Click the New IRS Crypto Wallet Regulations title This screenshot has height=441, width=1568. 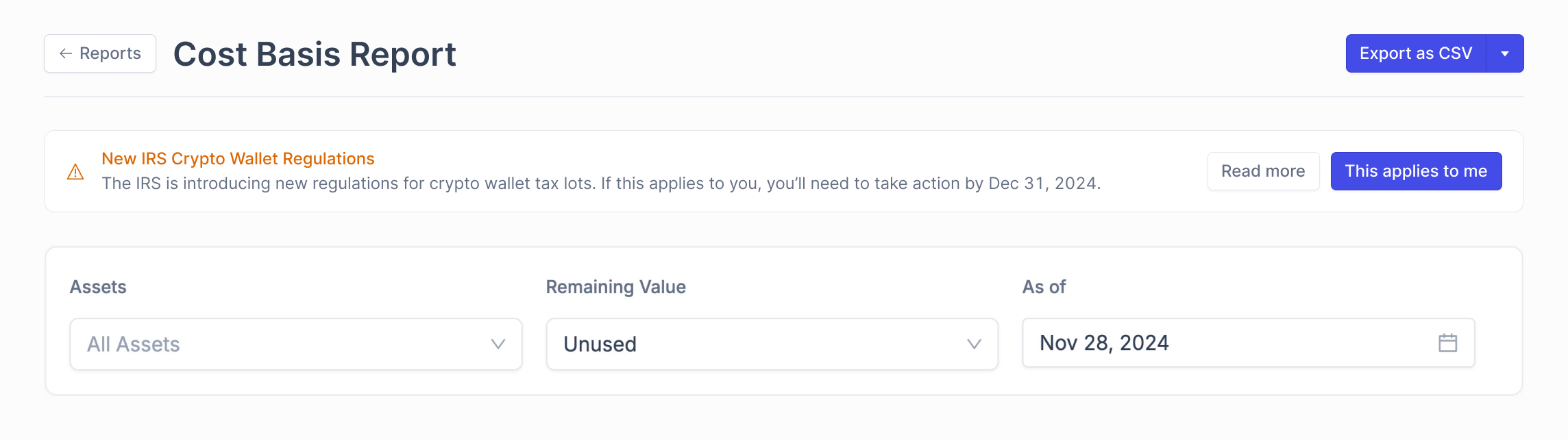(238, 159)
